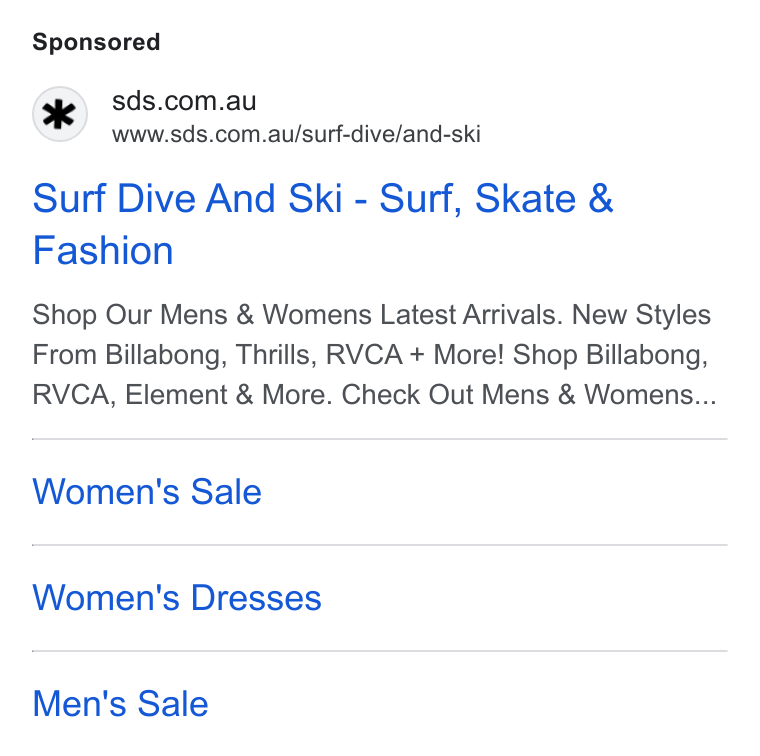Click the truncated description line ending 'Womens...'
Image resolution: width=760 pixels, height=756 pixels.
click(374, 394)
